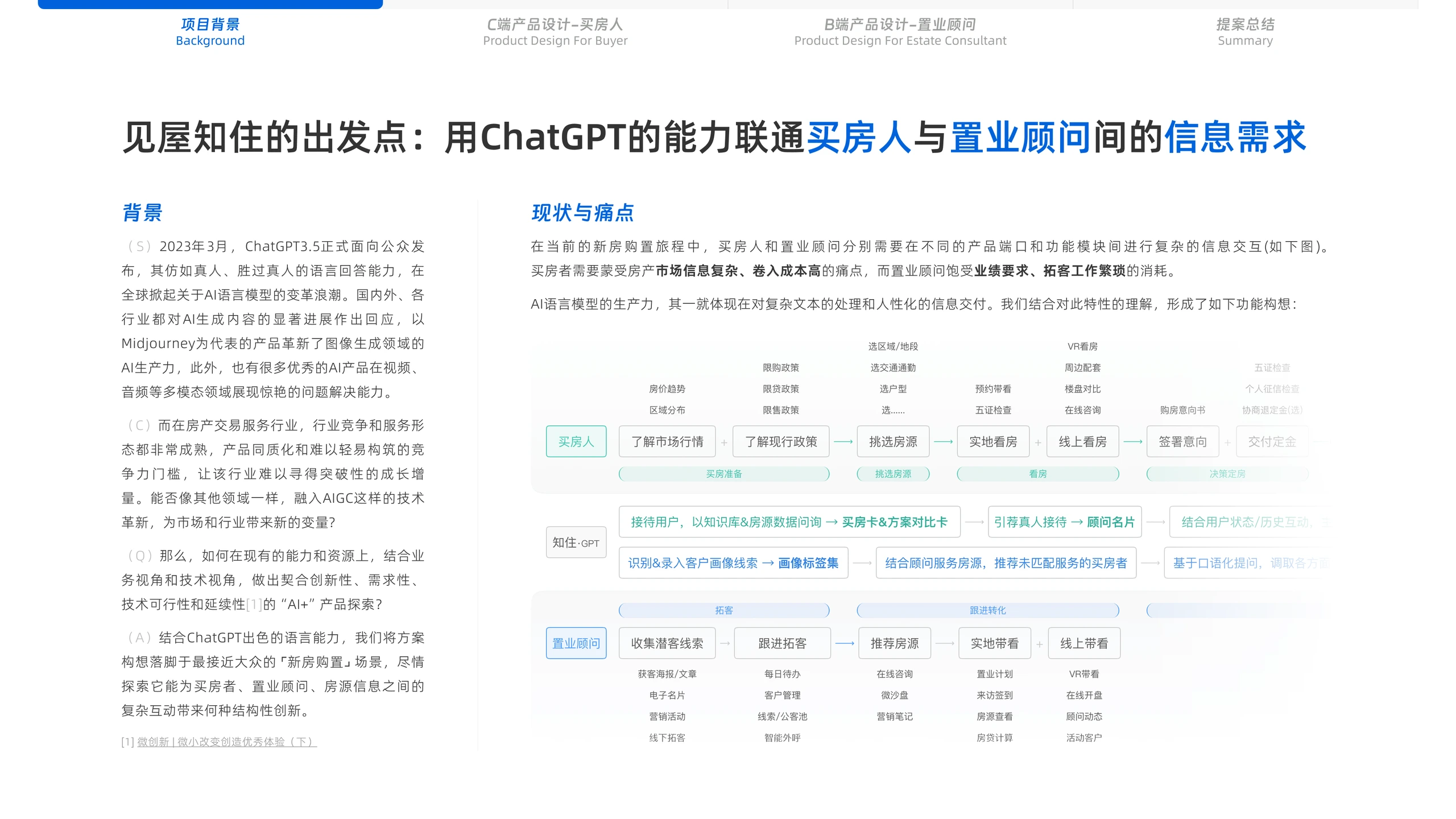
Task: Select the 个人征信检查 label
Action: point(1272,389)
